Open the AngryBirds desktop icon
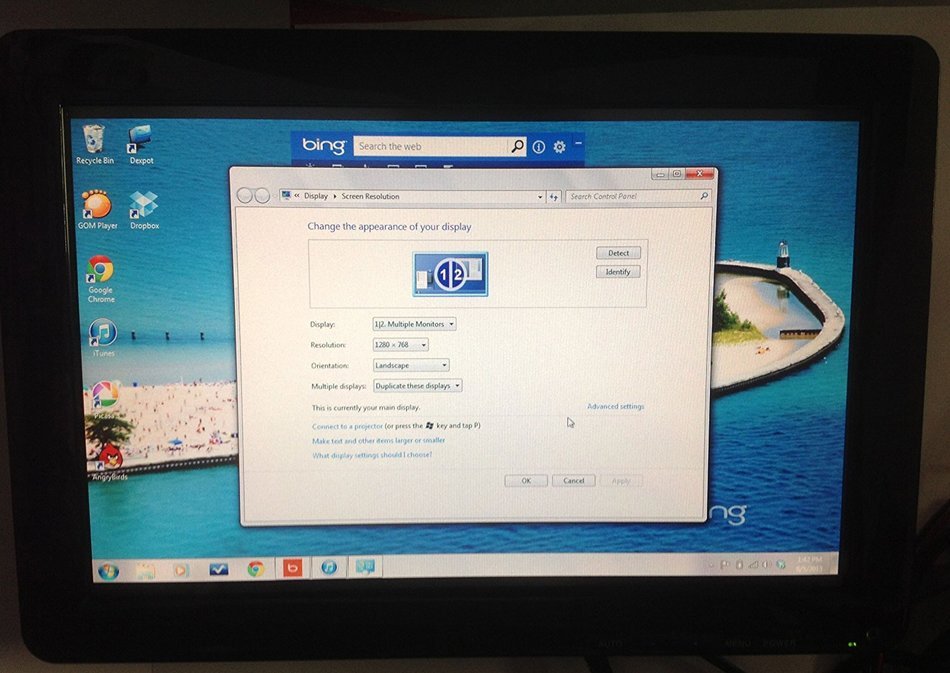This screenshot has width=950, height=673. [110, 462]
